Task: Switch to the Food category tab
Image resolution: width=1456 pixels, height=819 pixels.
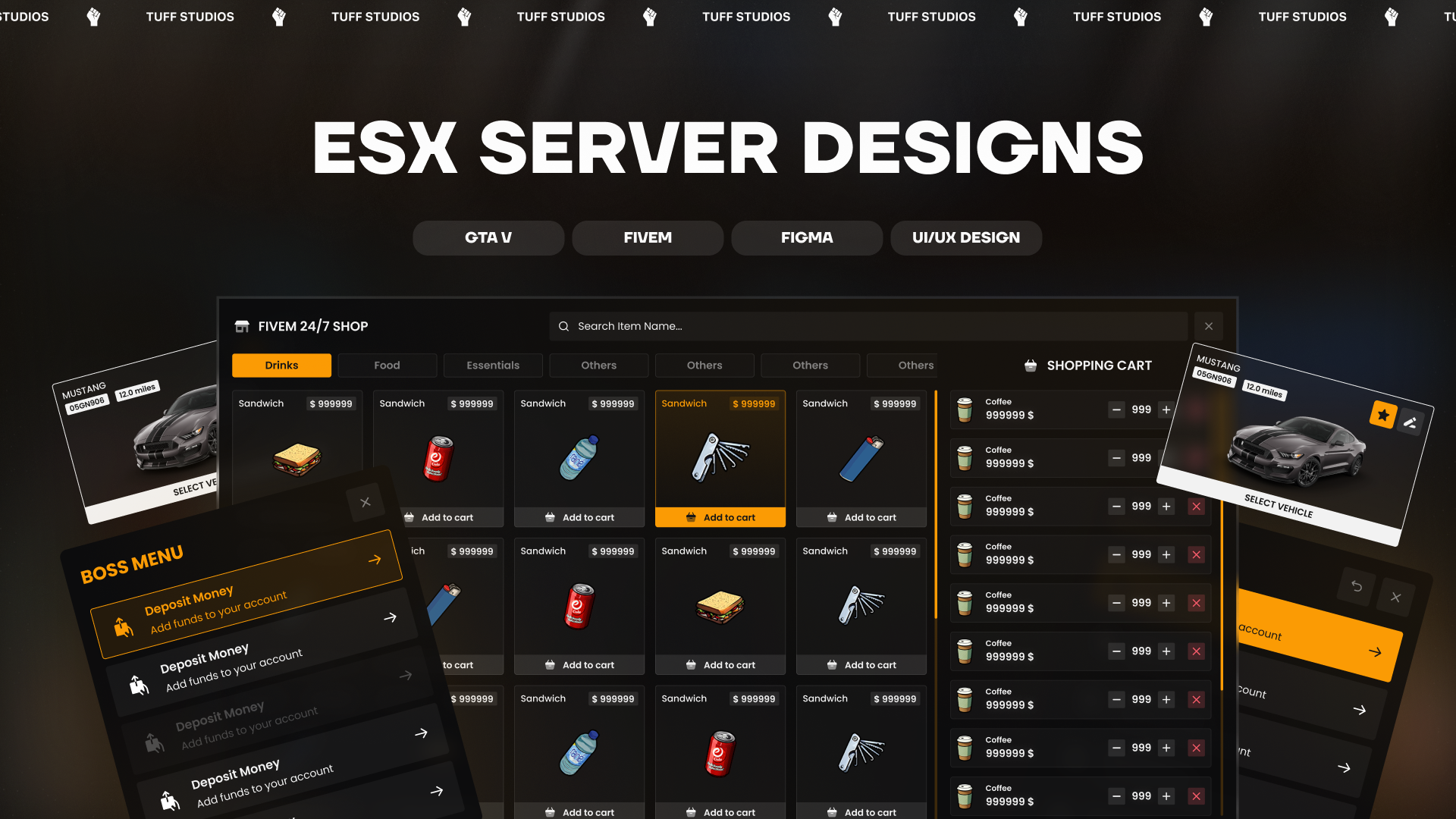Action: click(387, 365)
